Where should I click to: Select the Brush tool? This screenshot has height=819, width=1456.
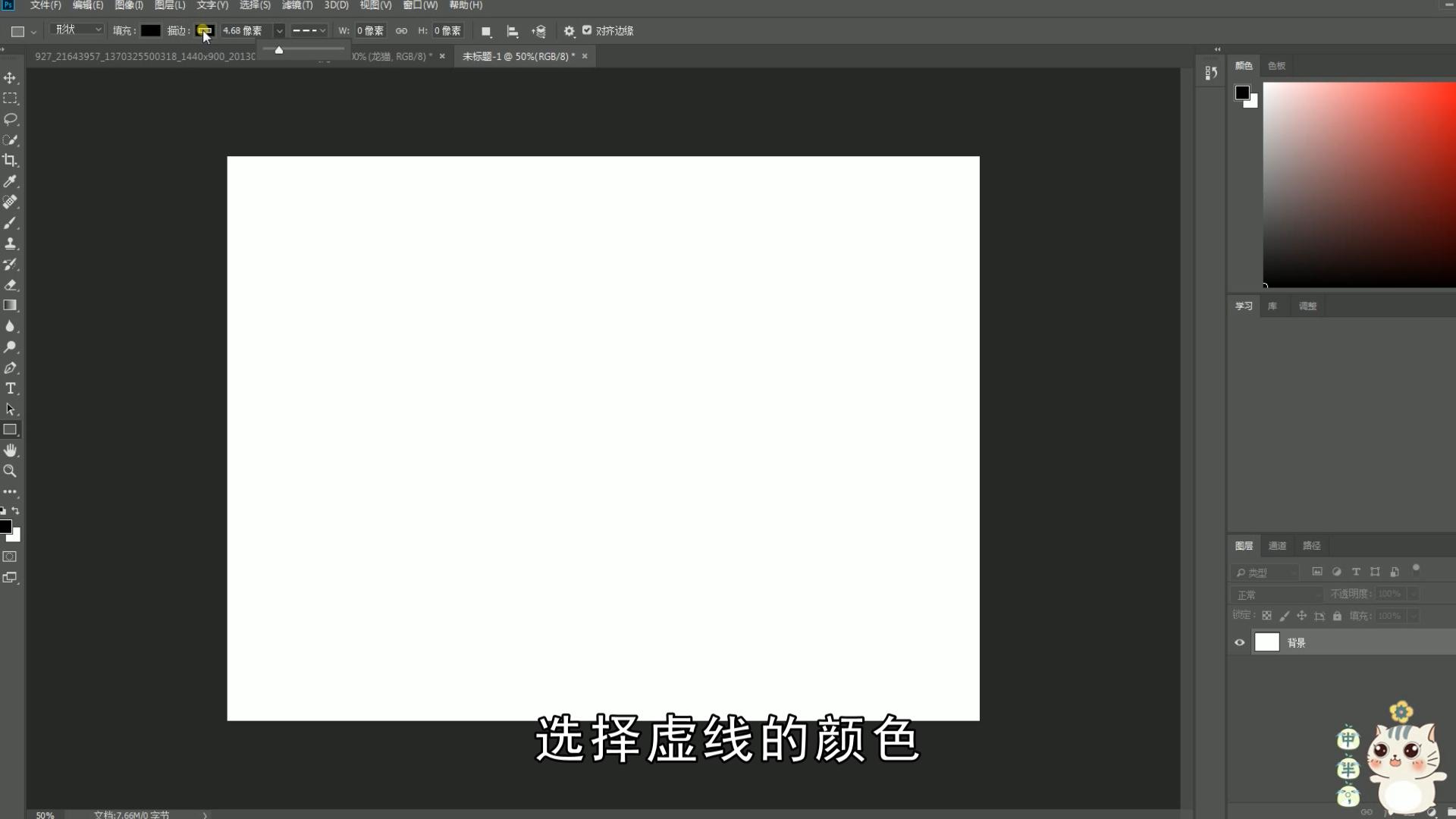[10, 223]
